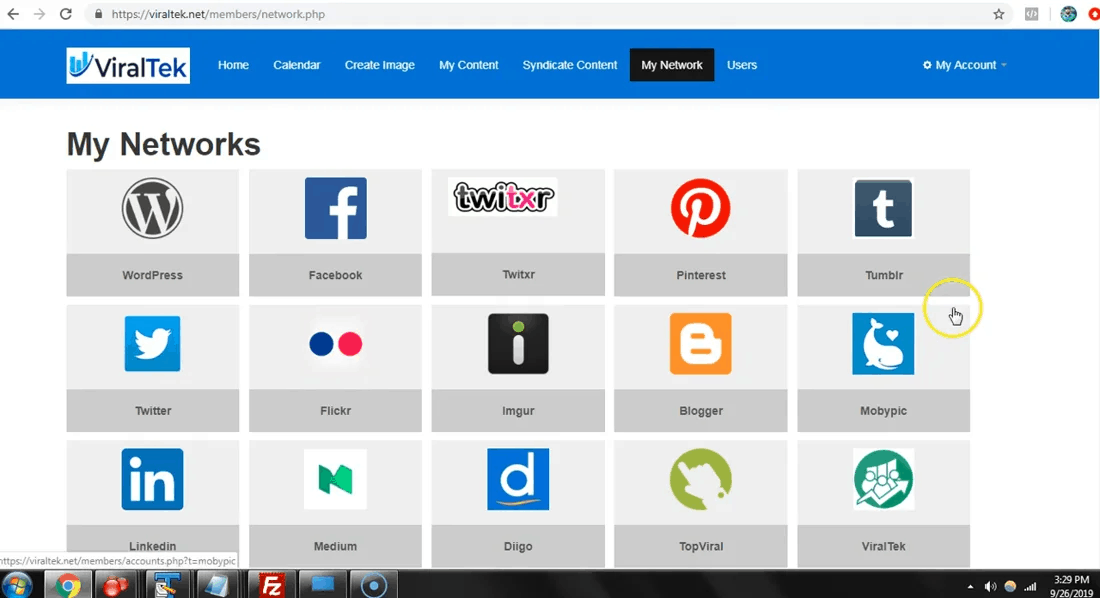Bookmark this page with the star icon
The image size is (1100, 598).
pos(999,14)
